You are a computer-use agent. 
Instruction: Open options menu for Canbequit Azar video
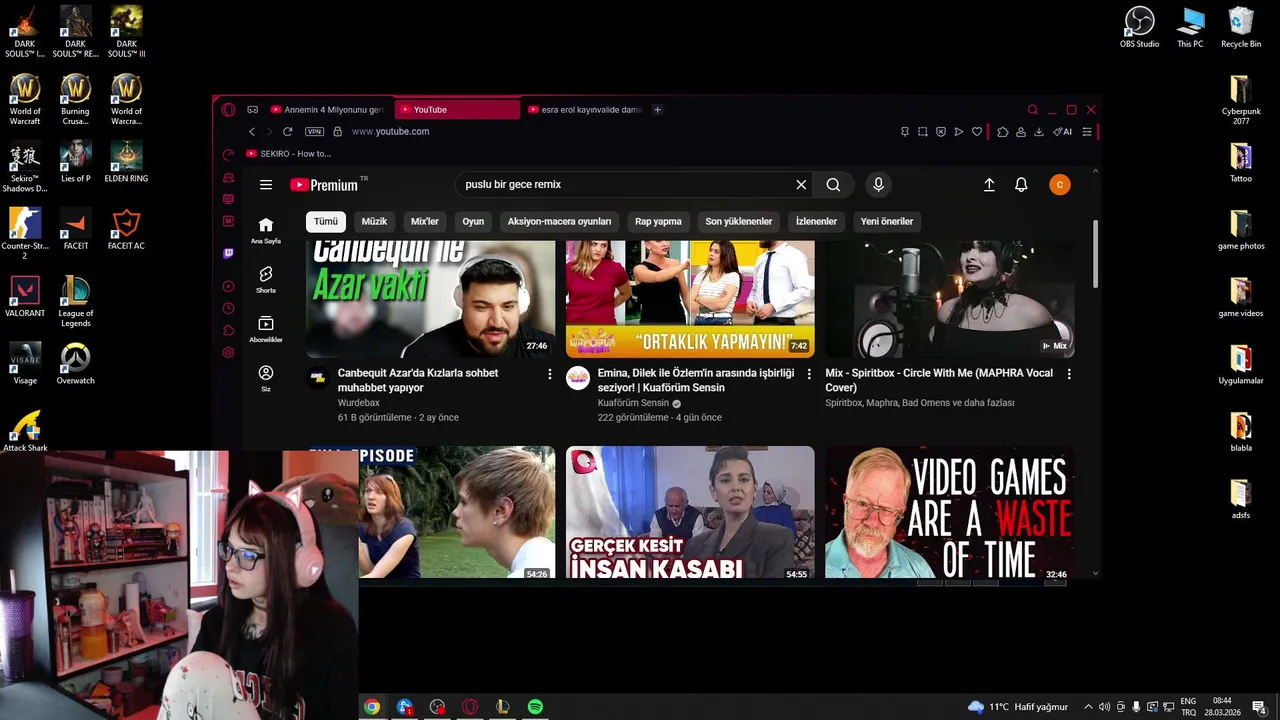[x=549, y=374]
